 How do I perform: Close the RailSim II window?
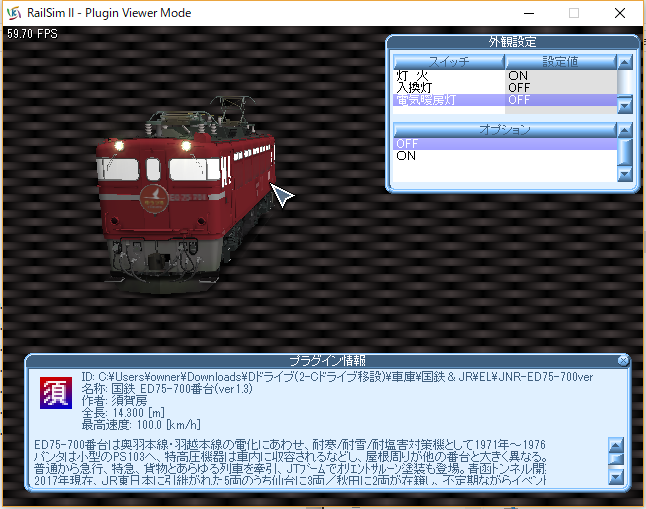click(x=620, y=13)
